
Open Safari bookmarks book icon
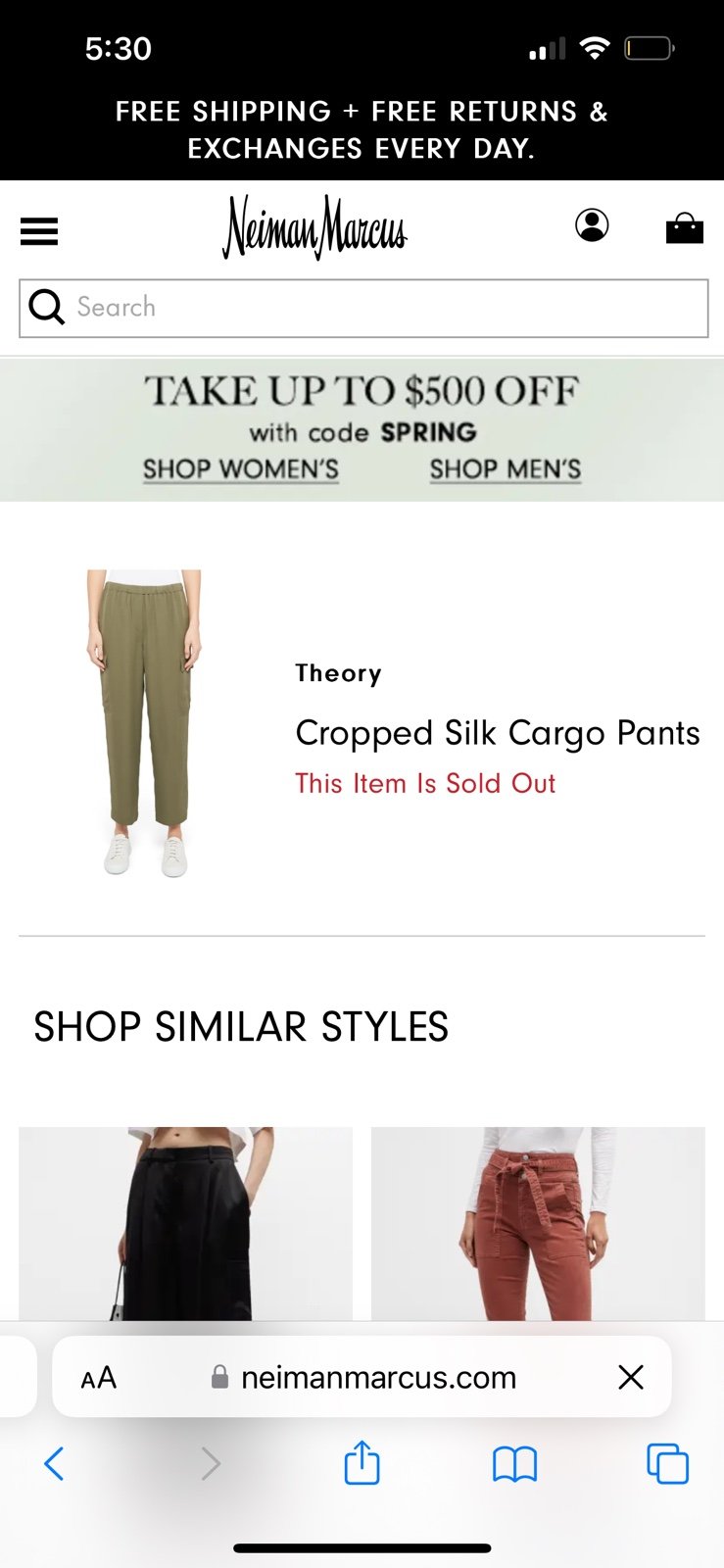[514, 1464]
